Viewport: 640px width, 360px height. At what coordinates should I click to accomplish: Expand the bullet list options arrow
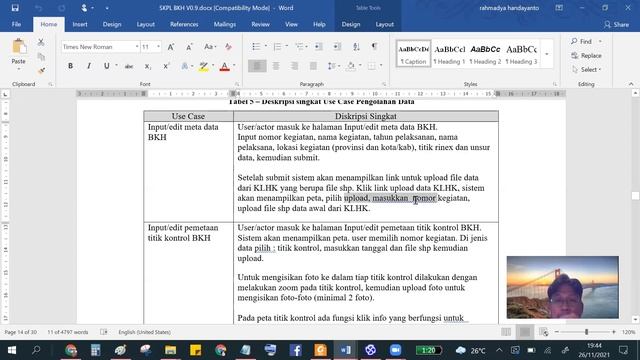[266, 46]
